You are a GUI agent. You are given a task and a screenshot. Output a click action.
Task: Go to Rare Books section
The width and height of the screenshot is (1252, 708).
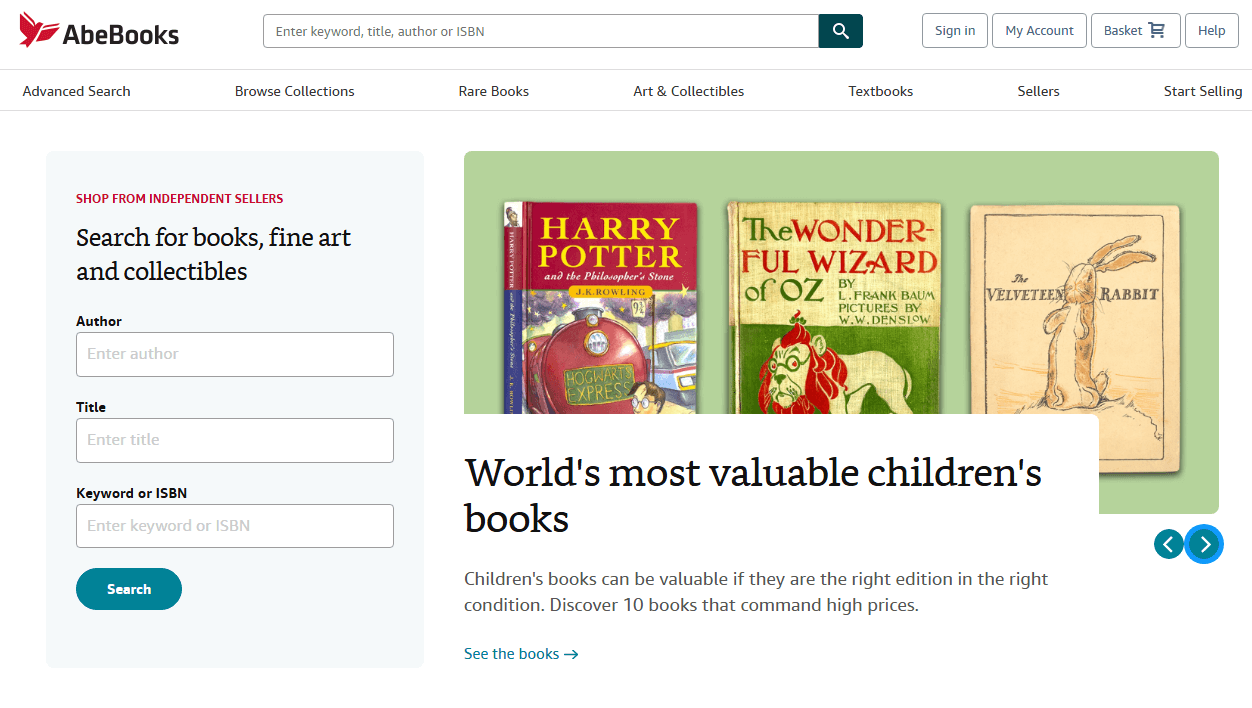(x=493, y=91)
